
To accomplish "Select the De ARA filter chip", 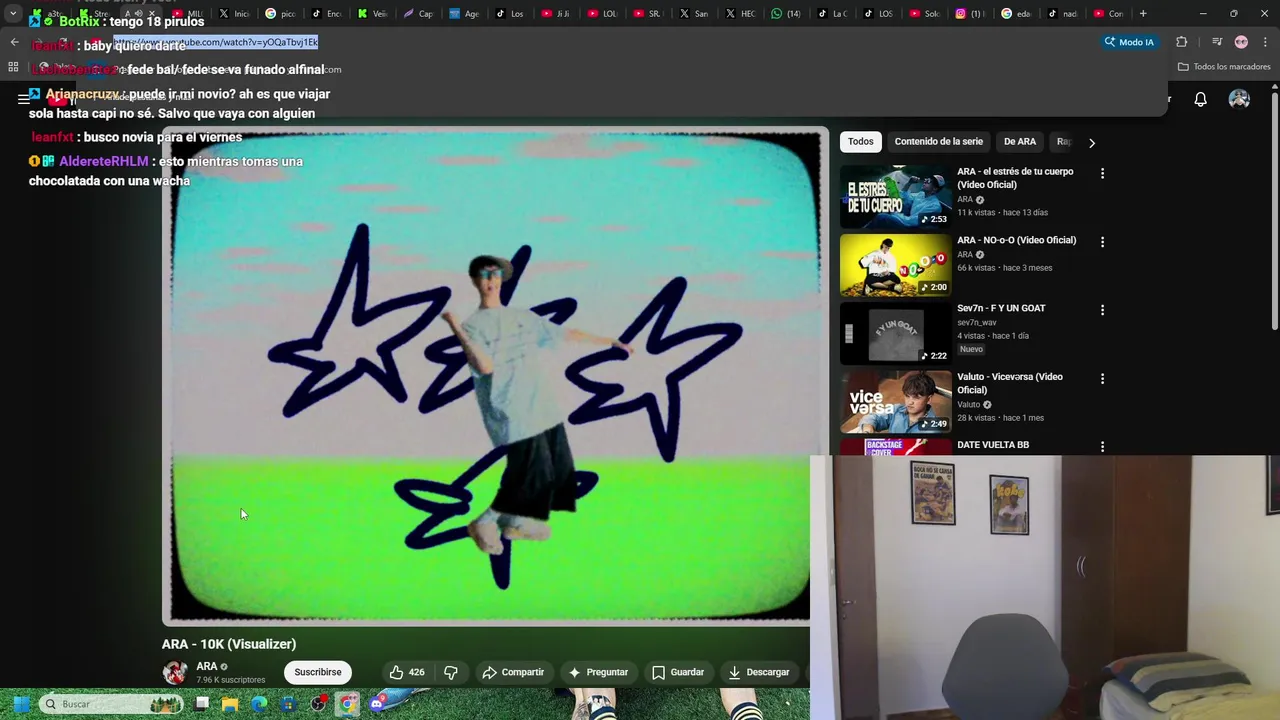I will pyautogui.click(x=1020, y=142).
